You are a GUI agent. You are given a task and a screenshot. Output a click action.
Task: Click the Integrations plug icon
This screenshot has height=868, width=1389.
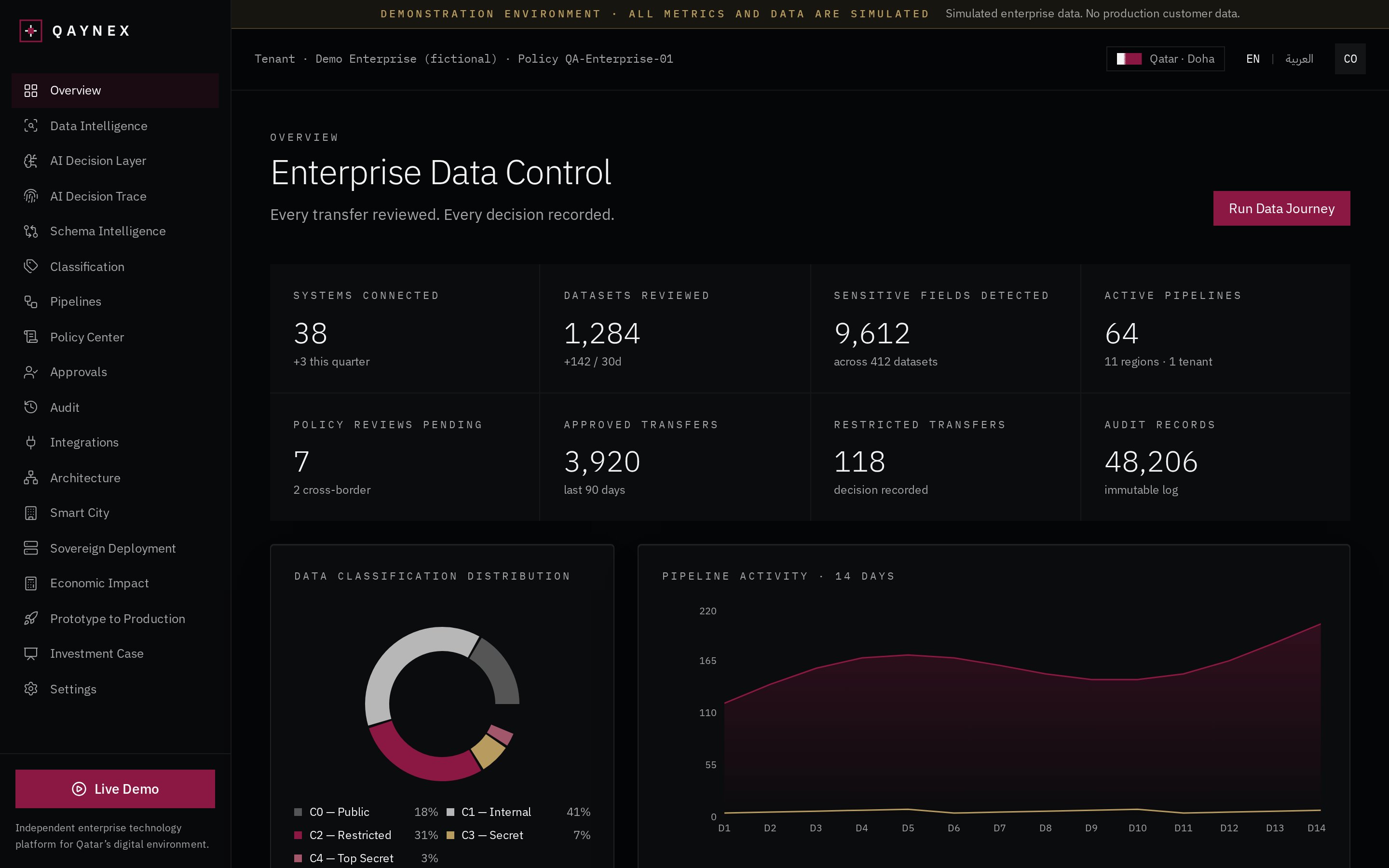[x=31, y=442]
